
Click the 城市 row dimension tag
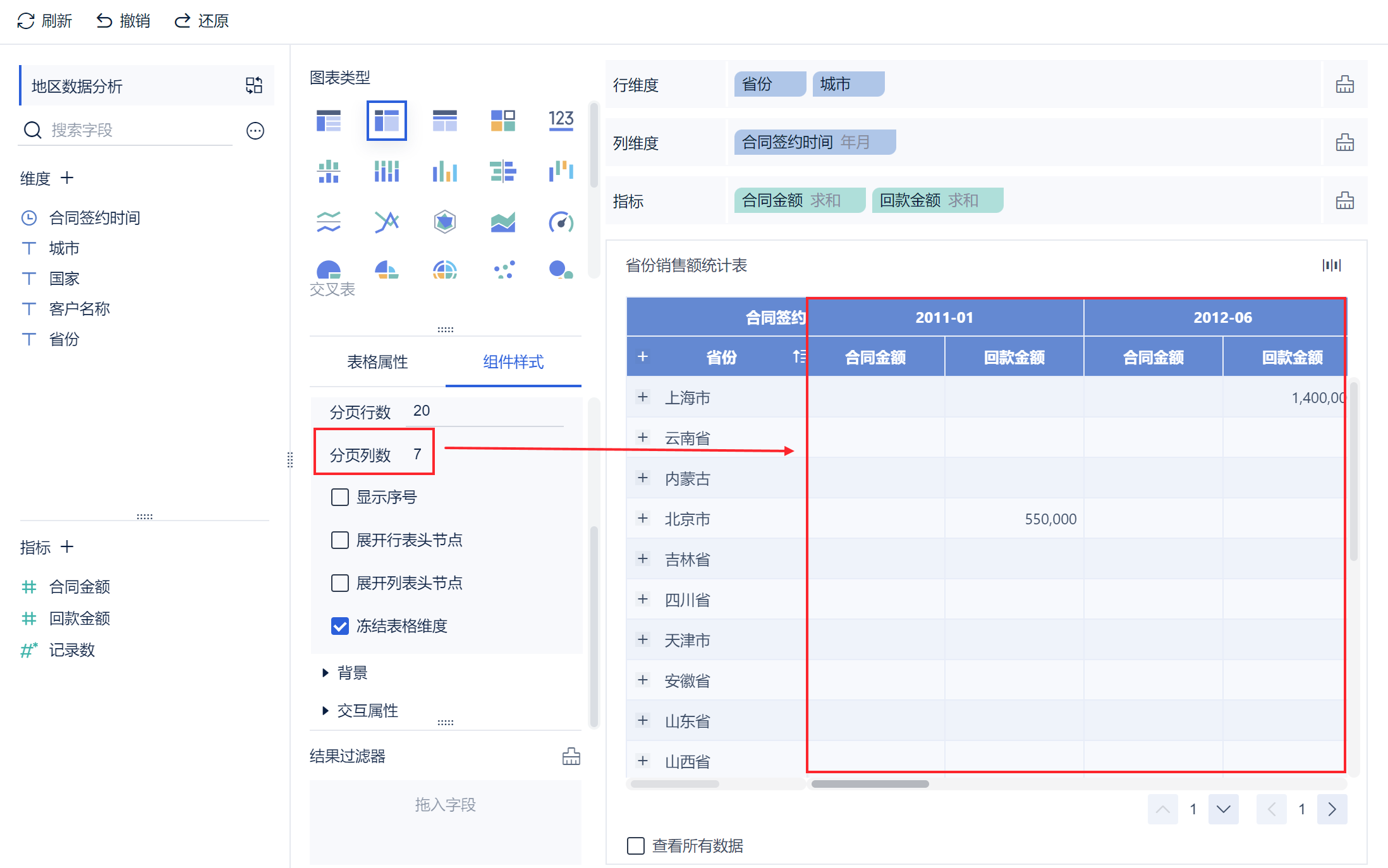pyautogui.click(x=848, y=84)
